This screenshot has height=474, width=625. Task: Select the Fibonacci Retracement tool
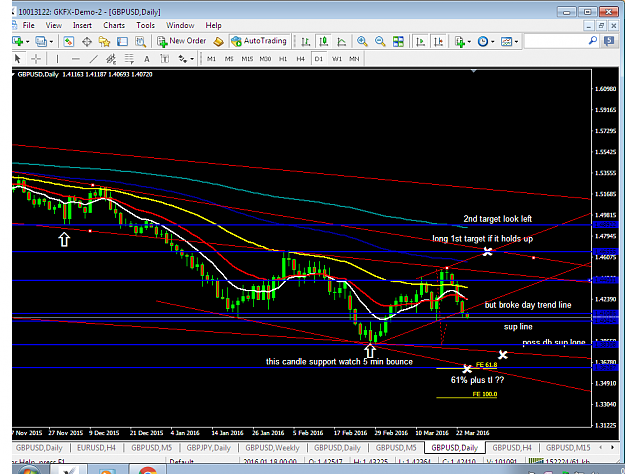129,59
